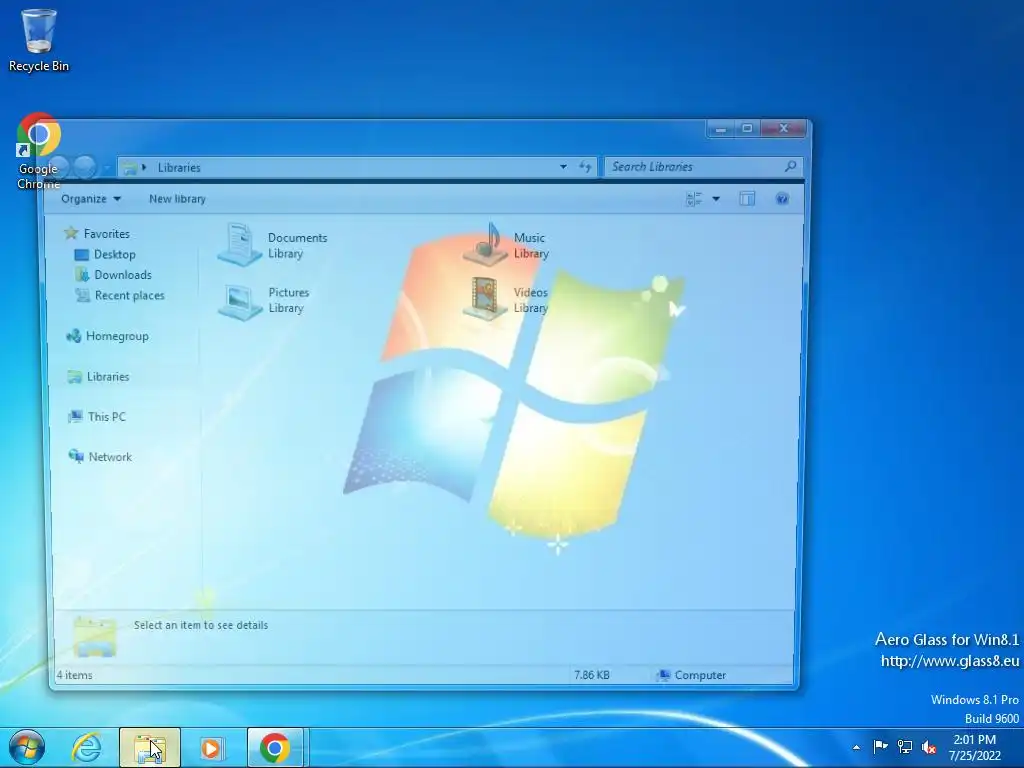Select Desktop under Favorites
Viewport: 1024px width, 768px height.
(x=115, y=255)
